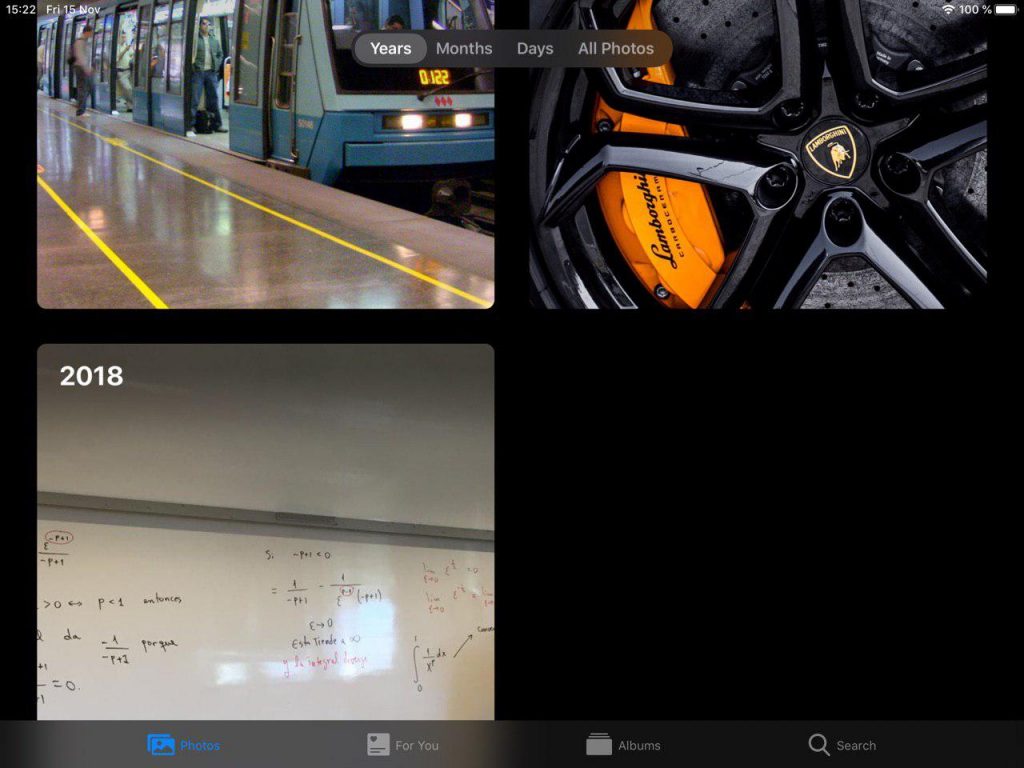Tap the 2018 year heading
This screenshot has width=1024, height=768.
[91, 376]
